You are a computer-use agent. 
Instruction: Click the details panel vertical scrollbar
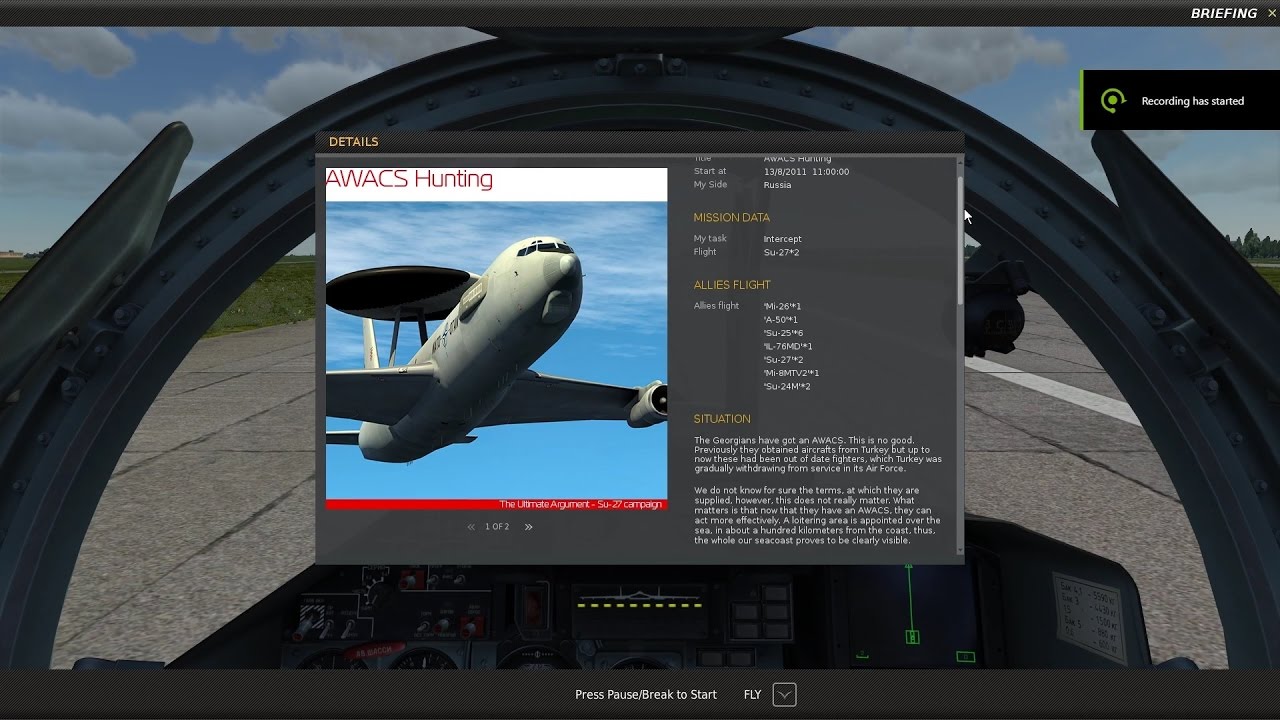960,240
